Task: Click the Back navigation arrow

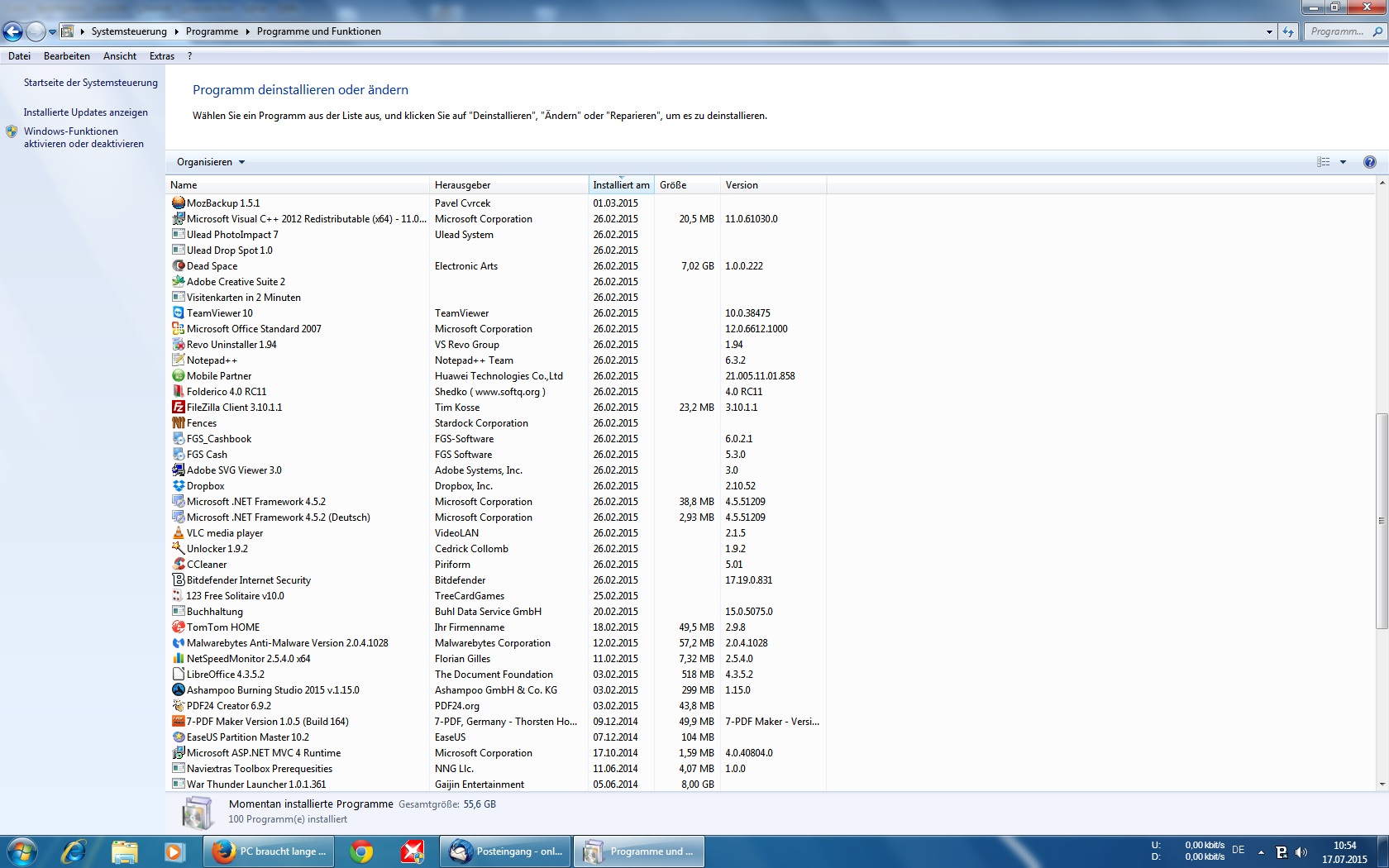Action: coord(12,31)
